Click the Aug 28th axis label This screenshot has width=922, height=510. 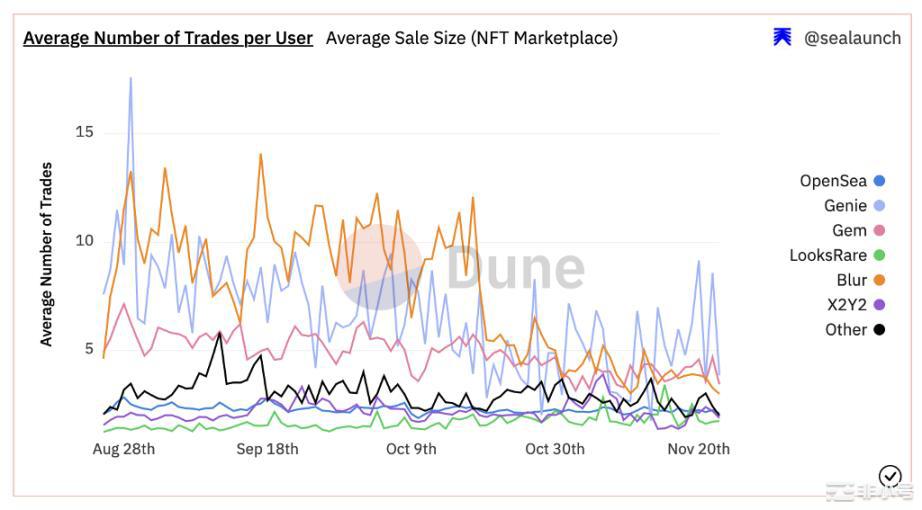(124, 449)
